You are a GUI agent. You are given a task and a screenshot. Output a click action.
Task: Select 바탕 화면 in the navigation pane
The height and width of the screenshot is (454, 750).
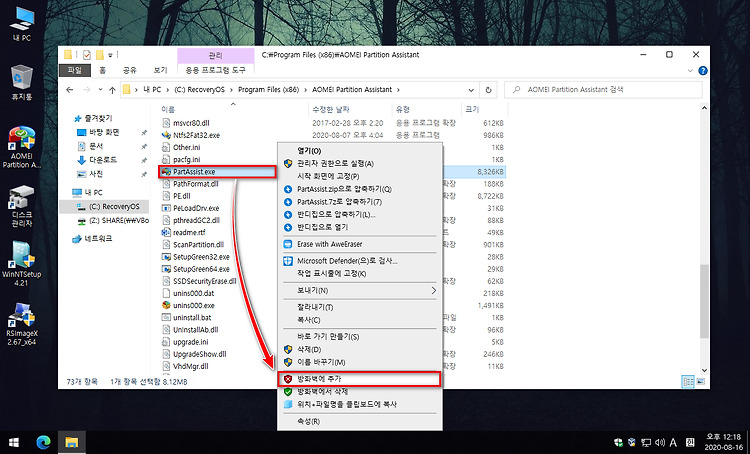[104, 133]
